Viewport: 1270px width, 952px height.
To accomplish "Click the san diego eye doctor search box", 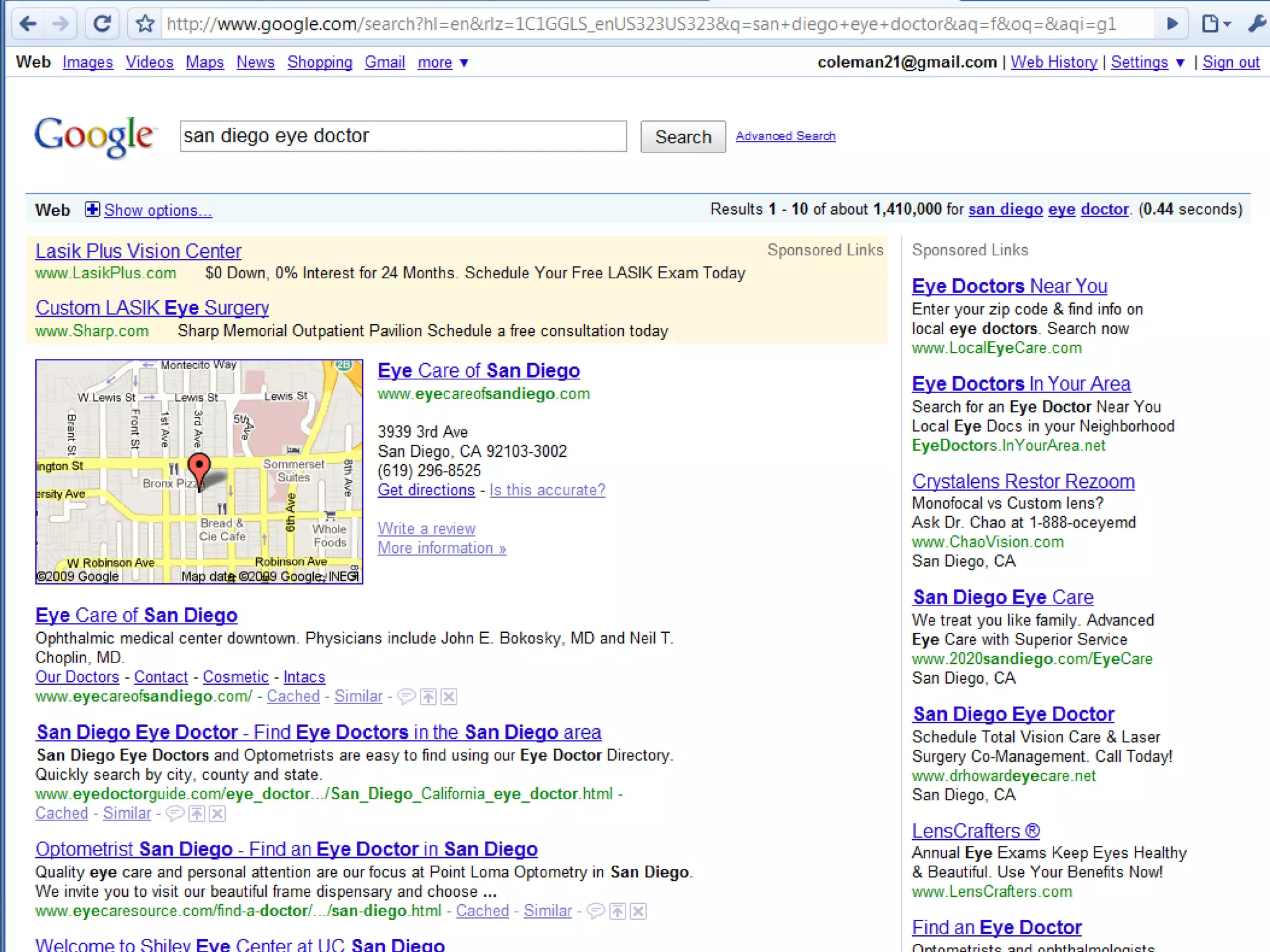I will [x=403, y=136].
